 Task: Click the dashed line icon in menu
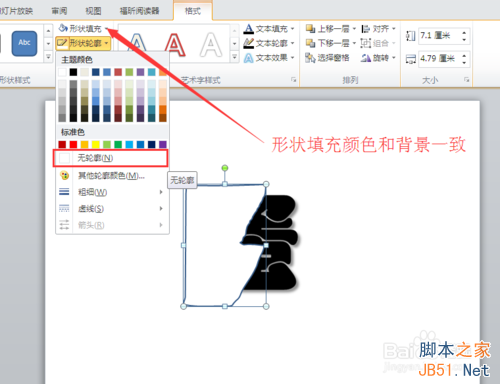pos(64,208)
